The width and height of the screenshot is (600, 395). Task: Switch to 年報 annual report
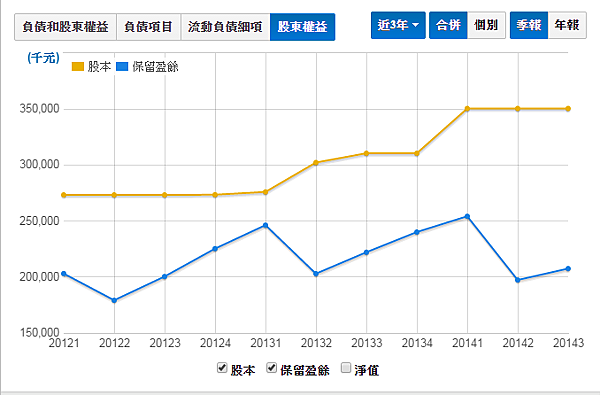point(567,25)
